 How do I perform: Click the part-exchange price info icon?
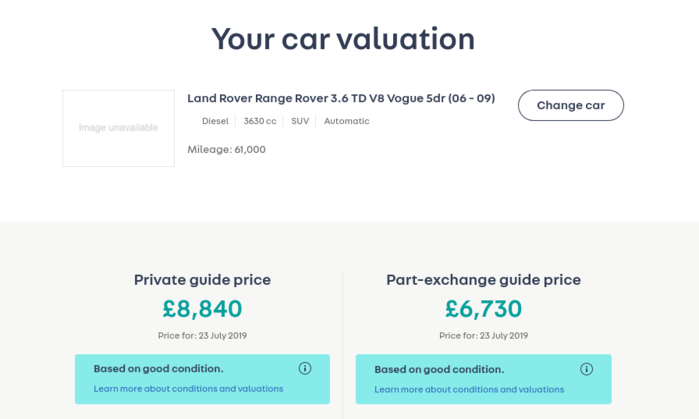point(586,369)
